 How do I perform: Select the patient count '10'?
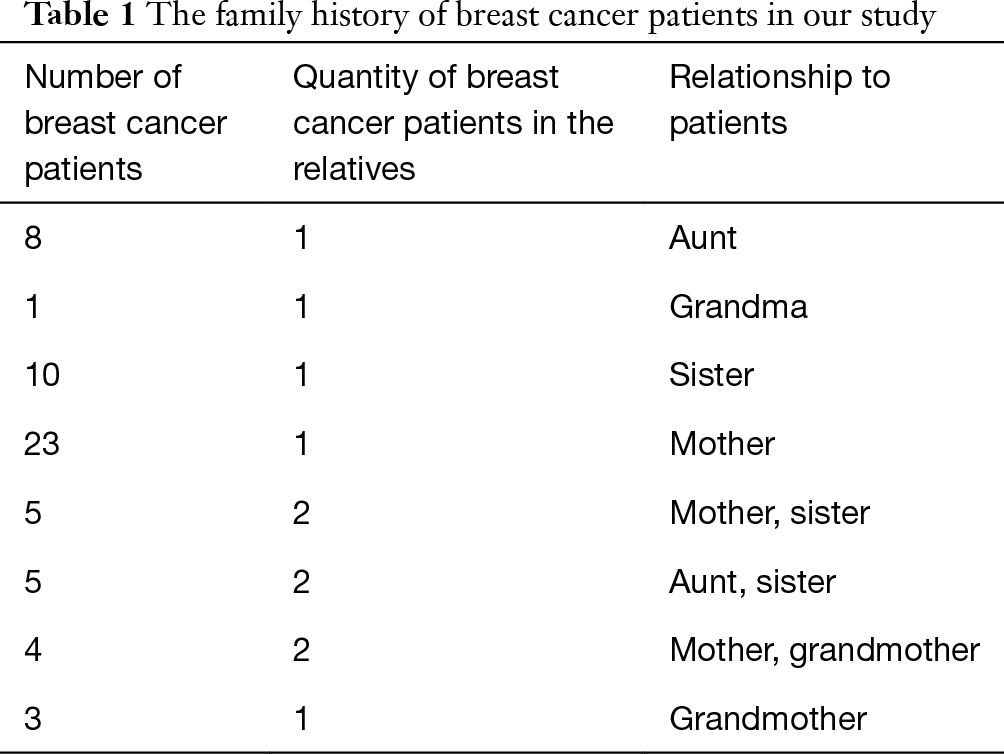click(x=42, y=375)
